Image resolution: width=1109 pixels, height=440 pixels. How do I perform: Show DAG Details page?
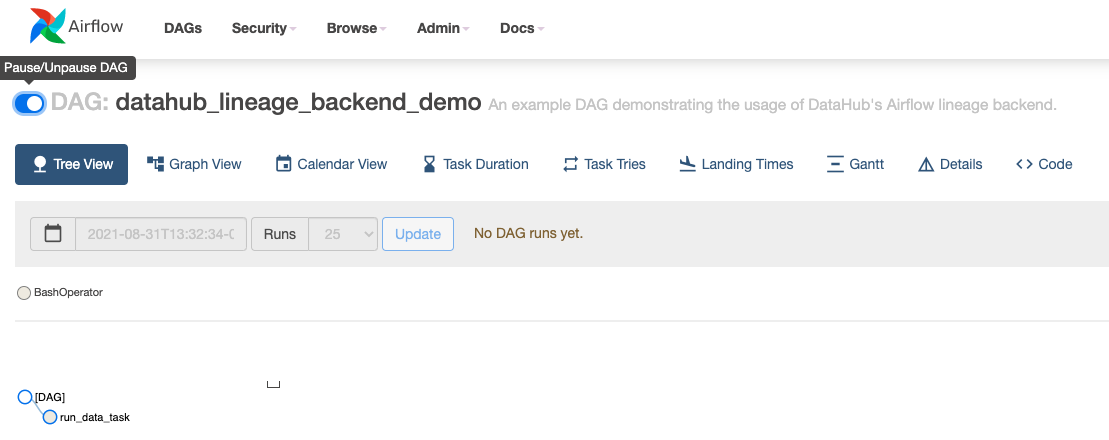[950, 164]
